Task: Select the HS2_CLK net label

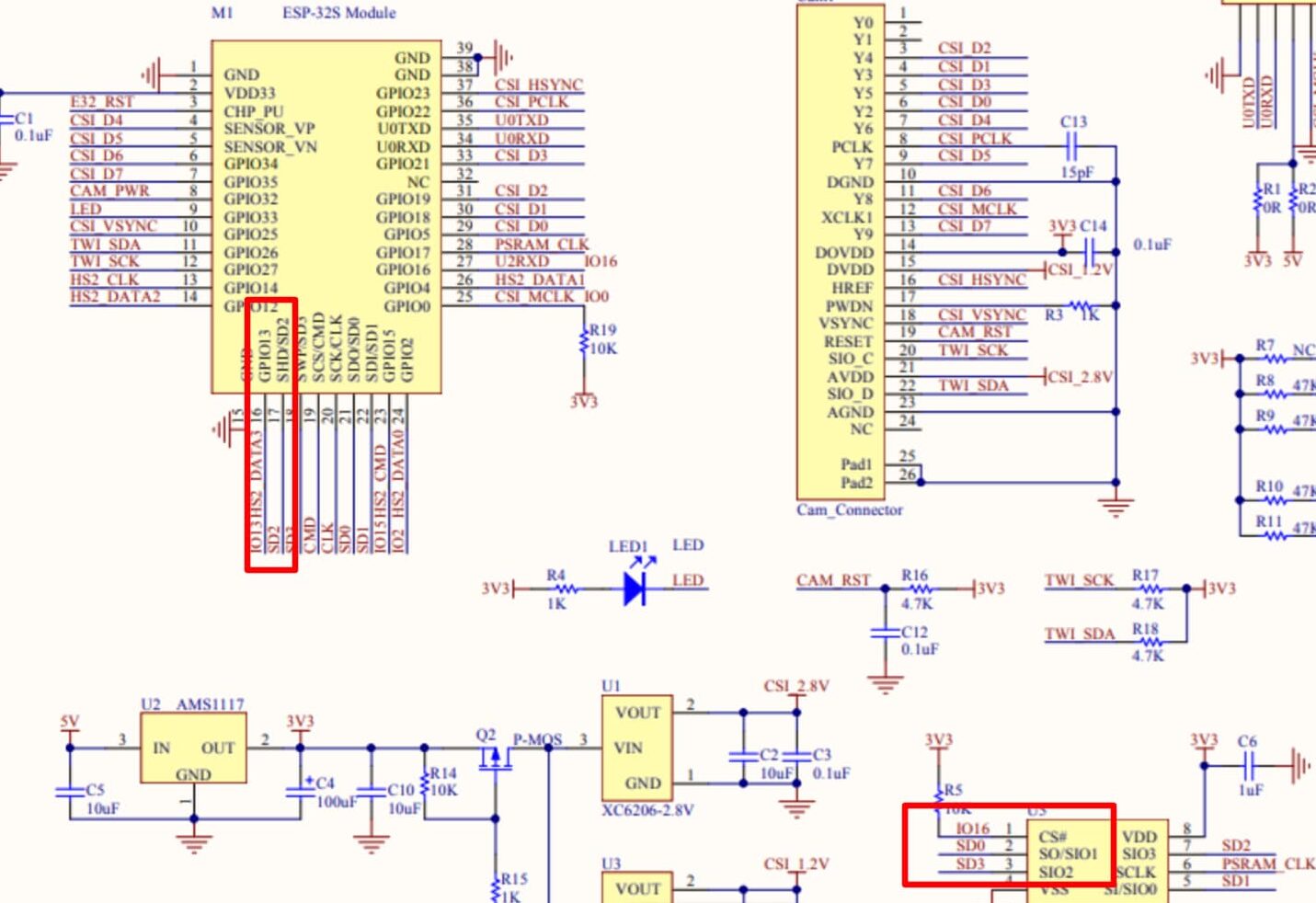Action: click(104, 279)
